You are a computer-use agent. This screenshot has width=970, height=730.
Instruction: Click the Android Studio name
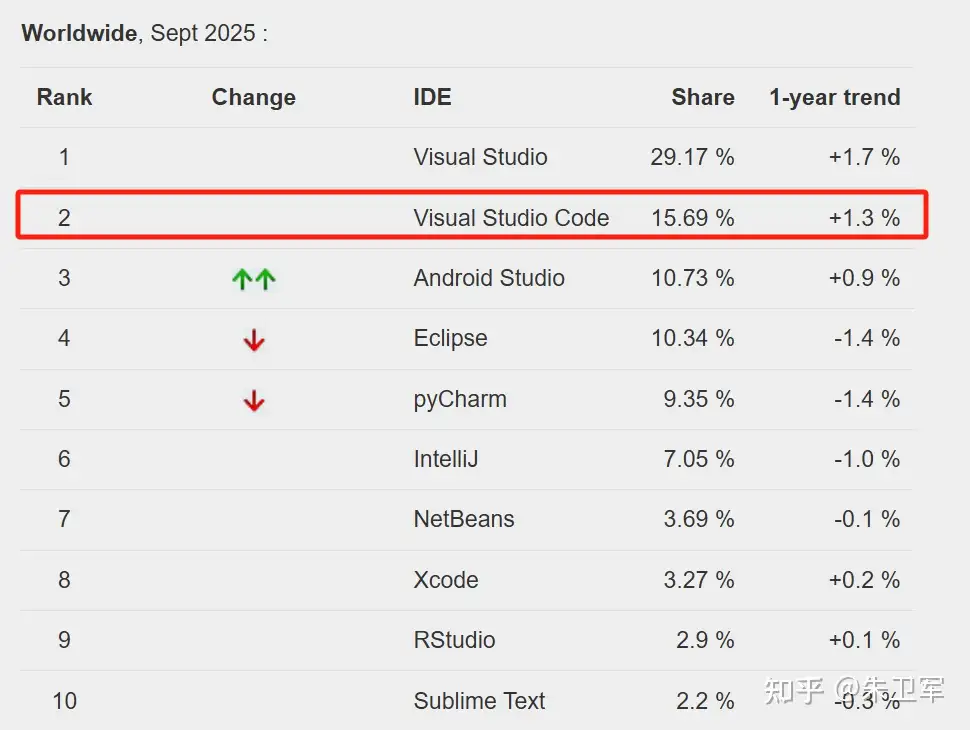click(x=489, y=278)
